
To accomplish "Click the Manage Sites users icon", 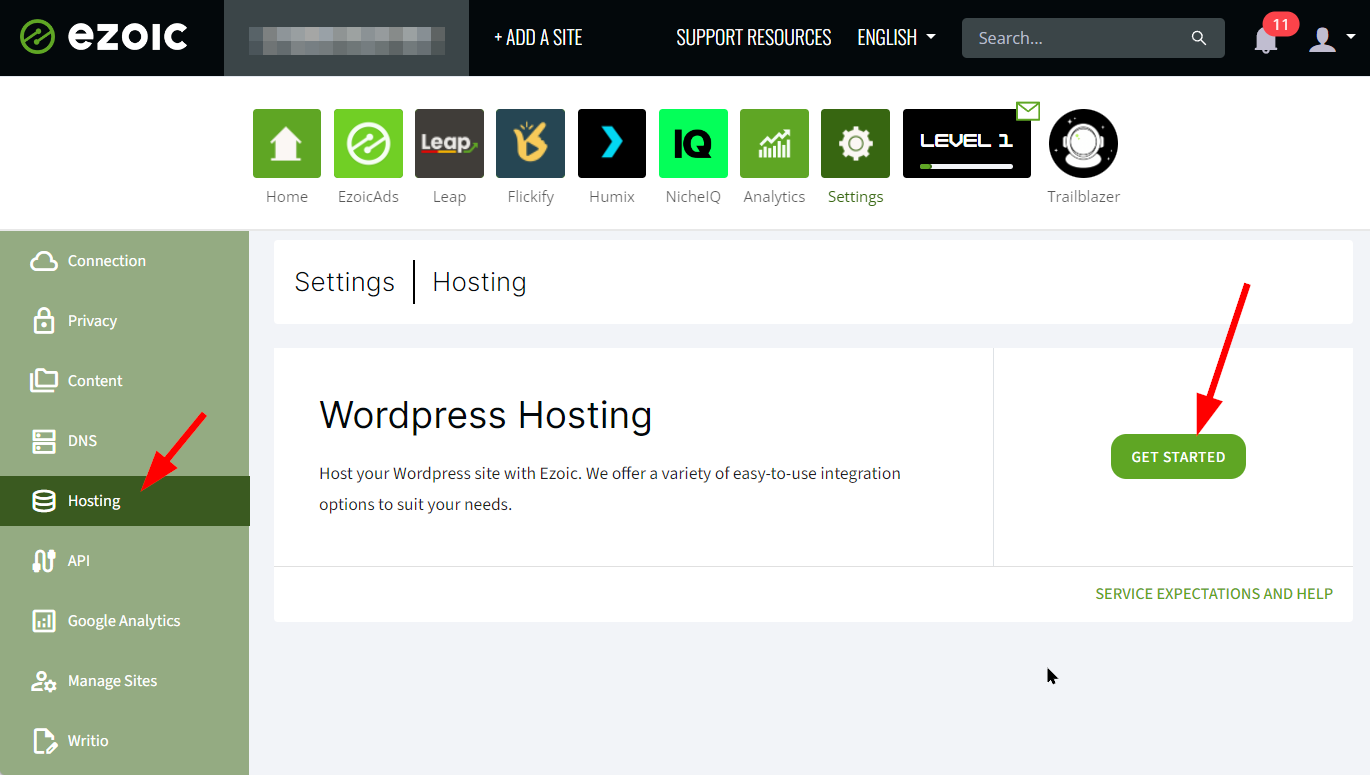I will click(44, 681).
